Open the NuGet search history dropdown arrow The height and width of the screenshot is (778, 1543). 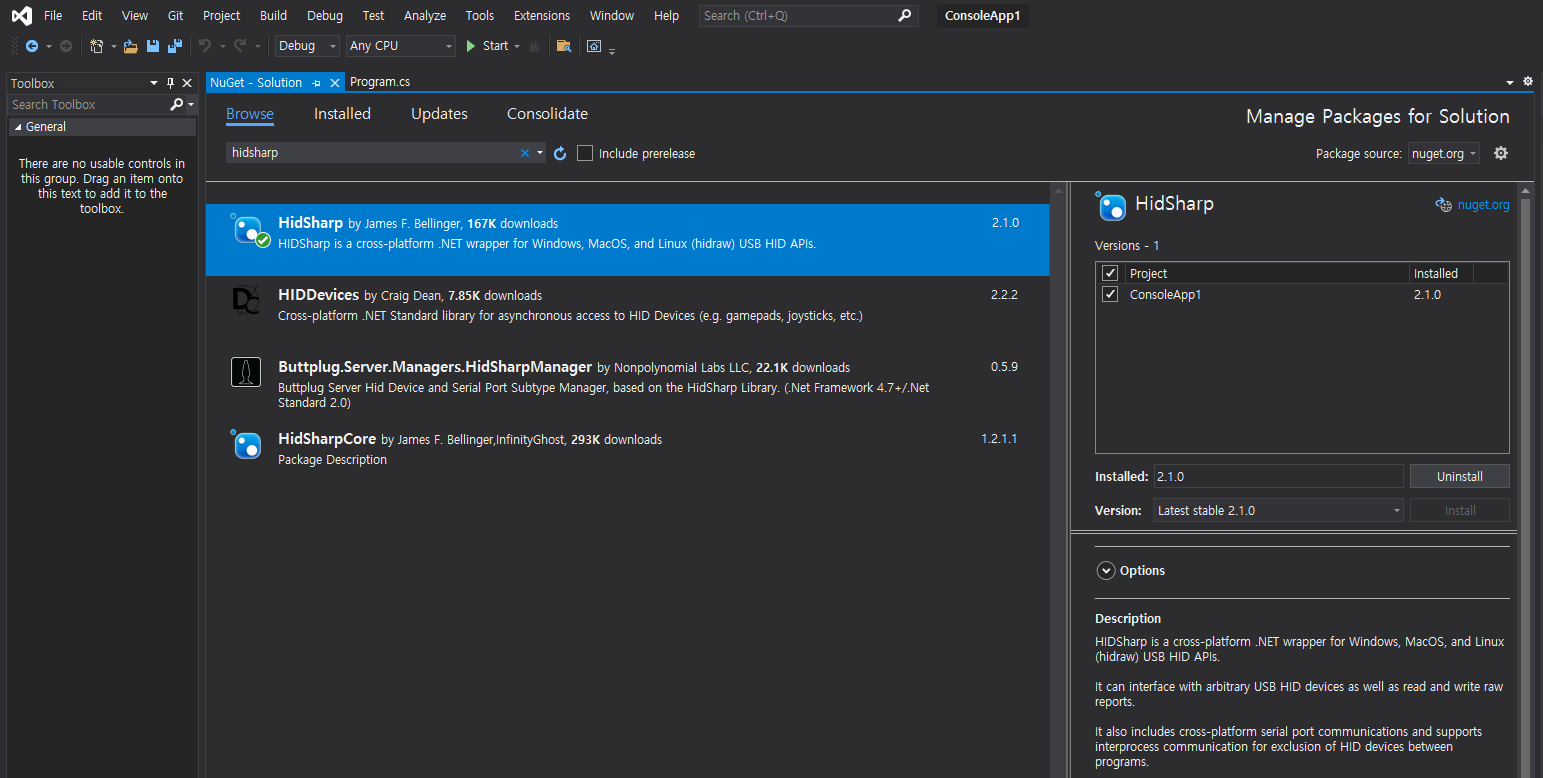[x=540, y=153]
